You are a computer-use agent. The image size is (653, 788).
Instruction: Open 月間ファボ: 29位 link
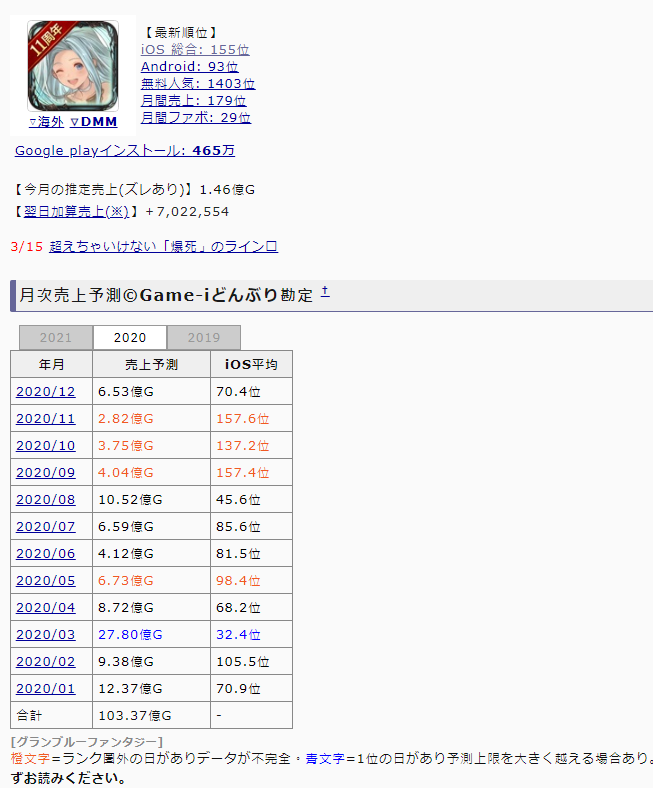pyautogui.click(x=196, y=118)
